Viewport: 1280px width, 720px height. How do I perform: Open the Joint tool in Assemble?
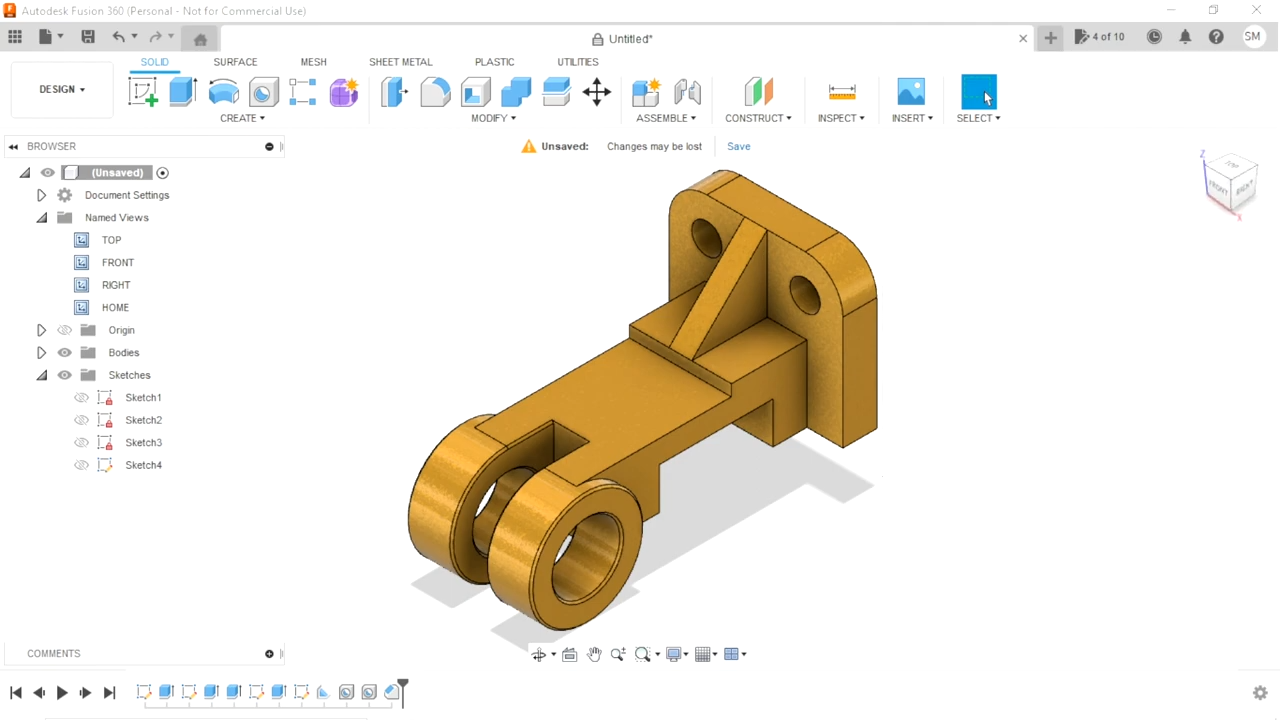click(687, 92)
